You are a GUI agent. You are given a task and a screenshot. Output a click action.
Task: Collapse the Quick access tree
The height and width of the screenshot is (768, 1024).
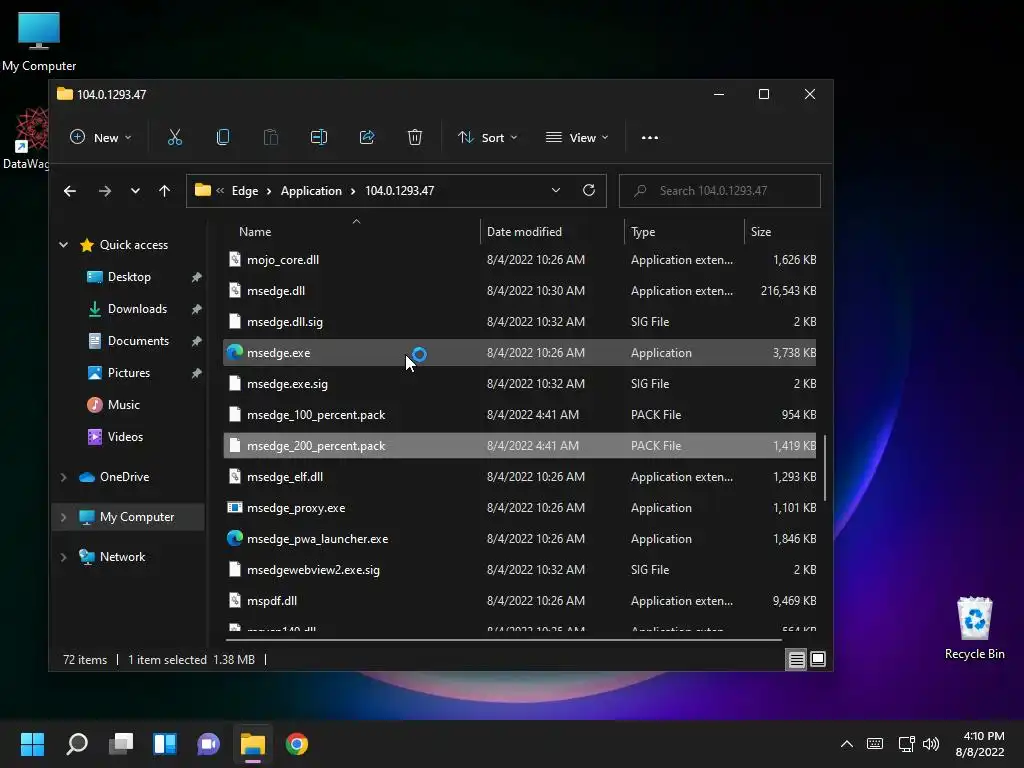coord(63,245)
